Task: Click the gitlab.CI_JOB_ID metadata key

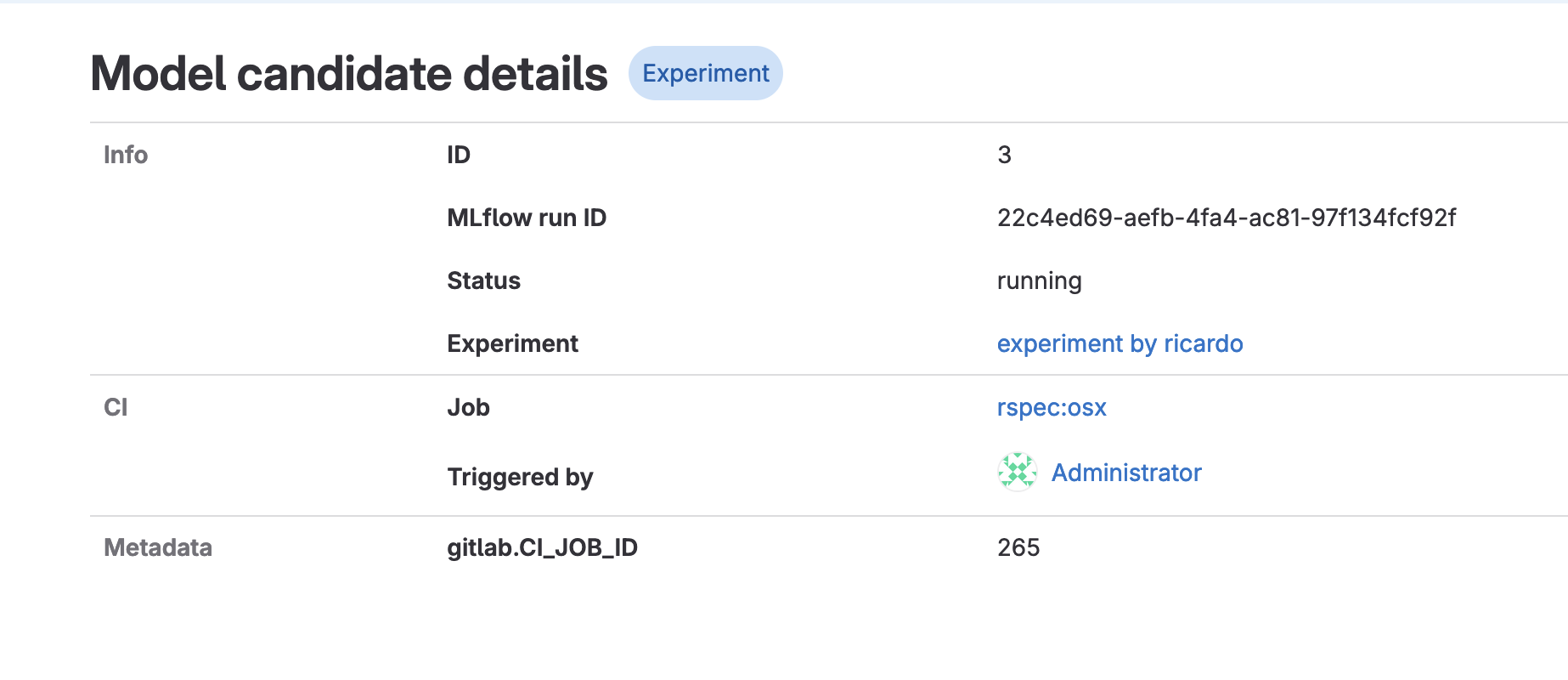Action: tap(542, 548)
